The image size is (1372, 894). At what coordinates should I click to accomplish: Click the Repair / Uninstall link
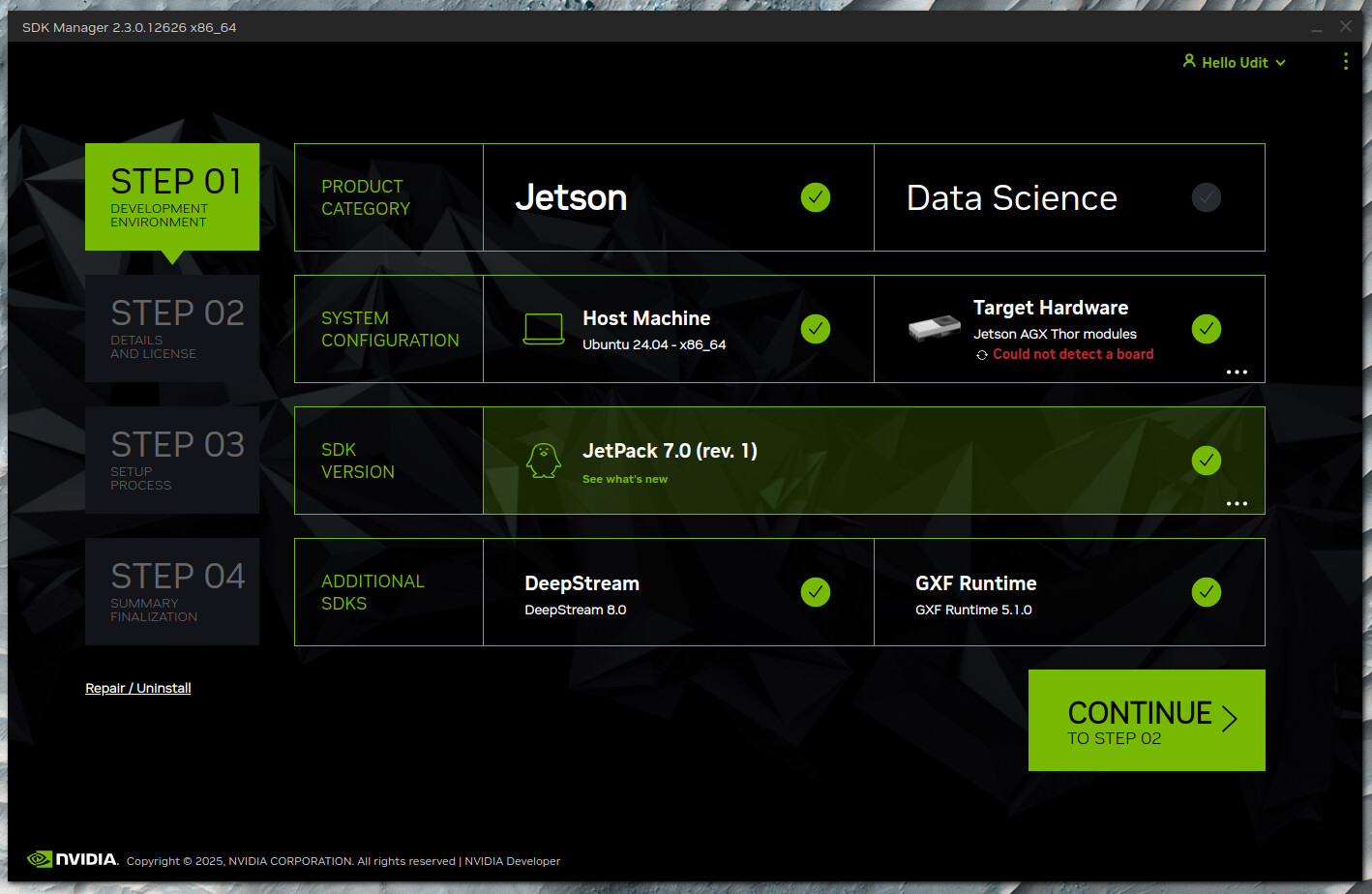[x=138, y=687]
